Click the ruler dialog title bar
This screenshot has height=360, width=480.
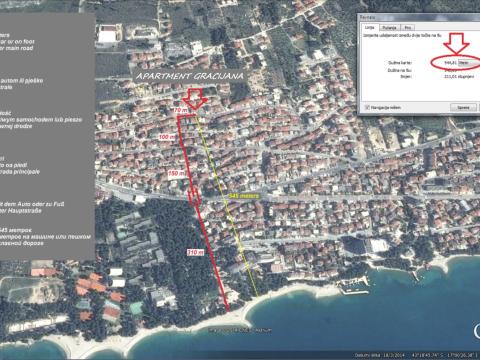pyautogui.click(x=419, y=17)
